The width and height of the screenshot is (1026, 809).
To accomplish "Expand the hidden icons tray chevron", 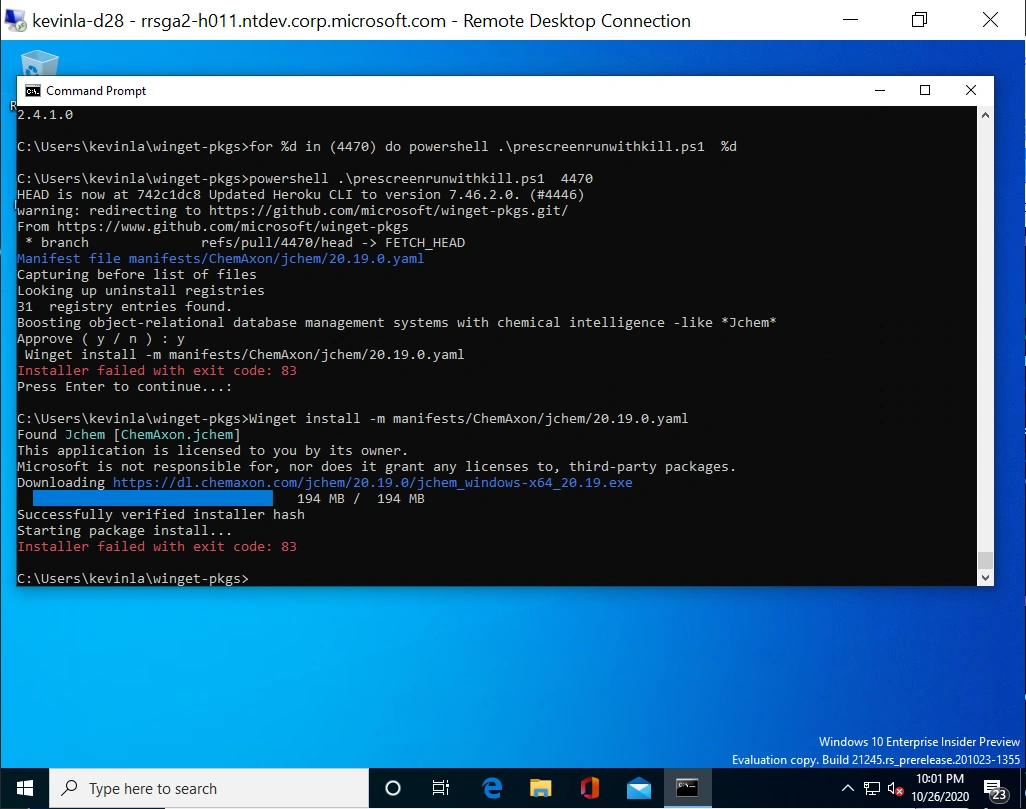I will pos(848,788).
